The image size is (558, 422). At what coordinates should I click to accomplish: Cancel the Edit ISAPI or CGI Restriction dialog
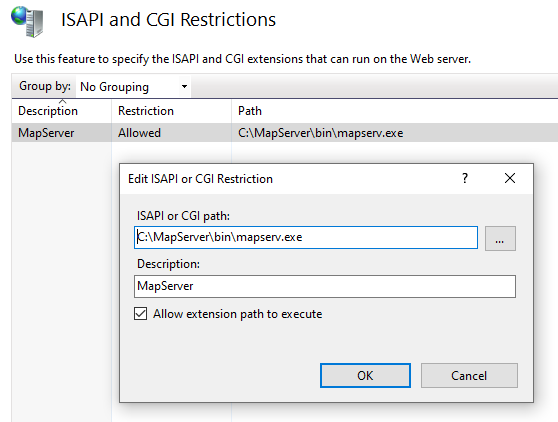tap(469, 375)
